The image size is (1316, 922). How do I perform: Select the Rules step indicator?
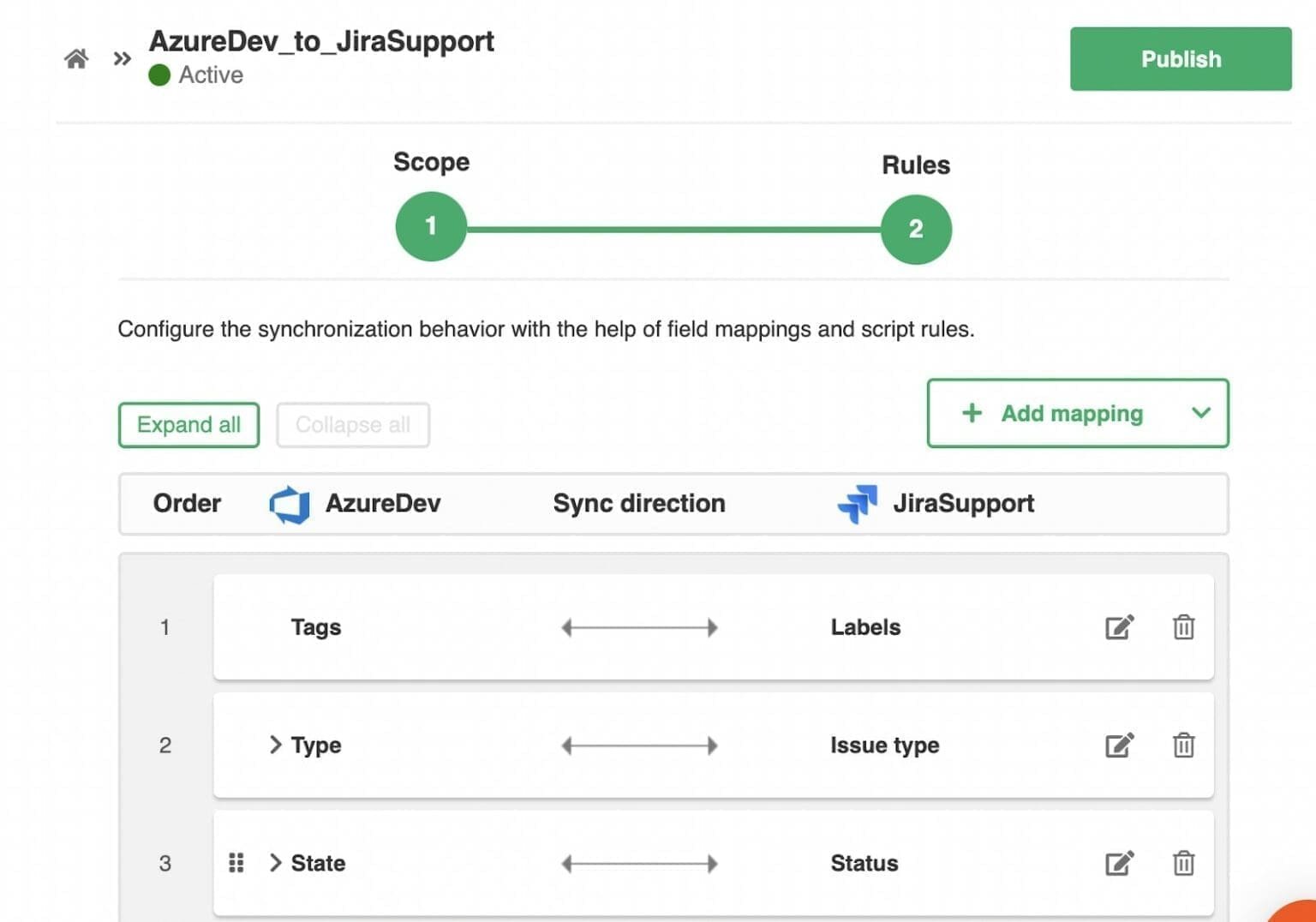[x=916, y=229]
